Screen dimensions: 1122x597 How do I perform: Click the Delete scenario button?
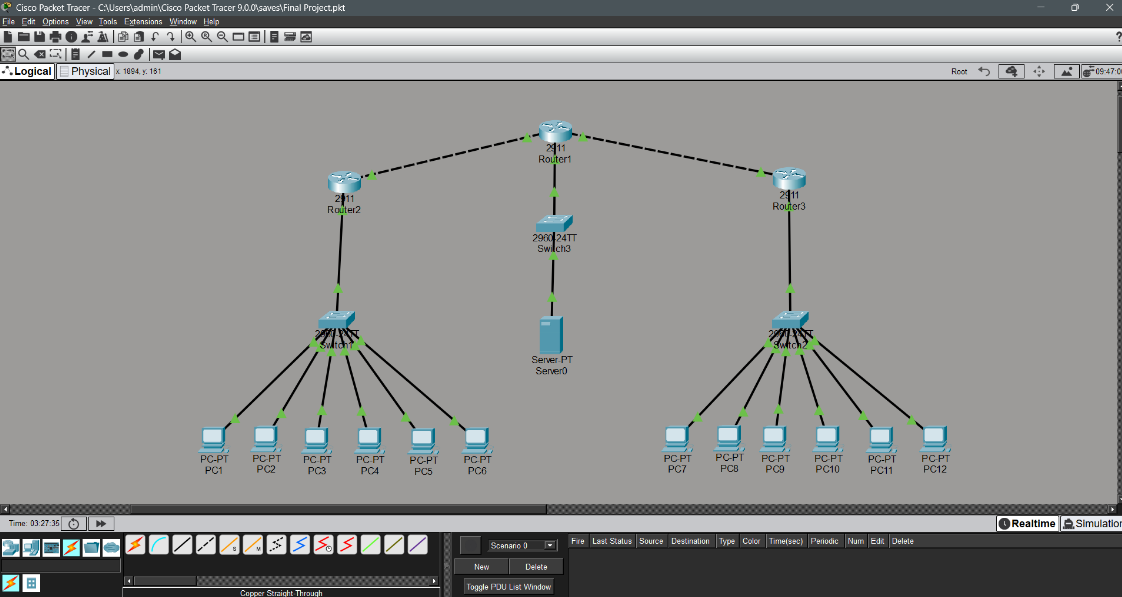coord(536,566)
